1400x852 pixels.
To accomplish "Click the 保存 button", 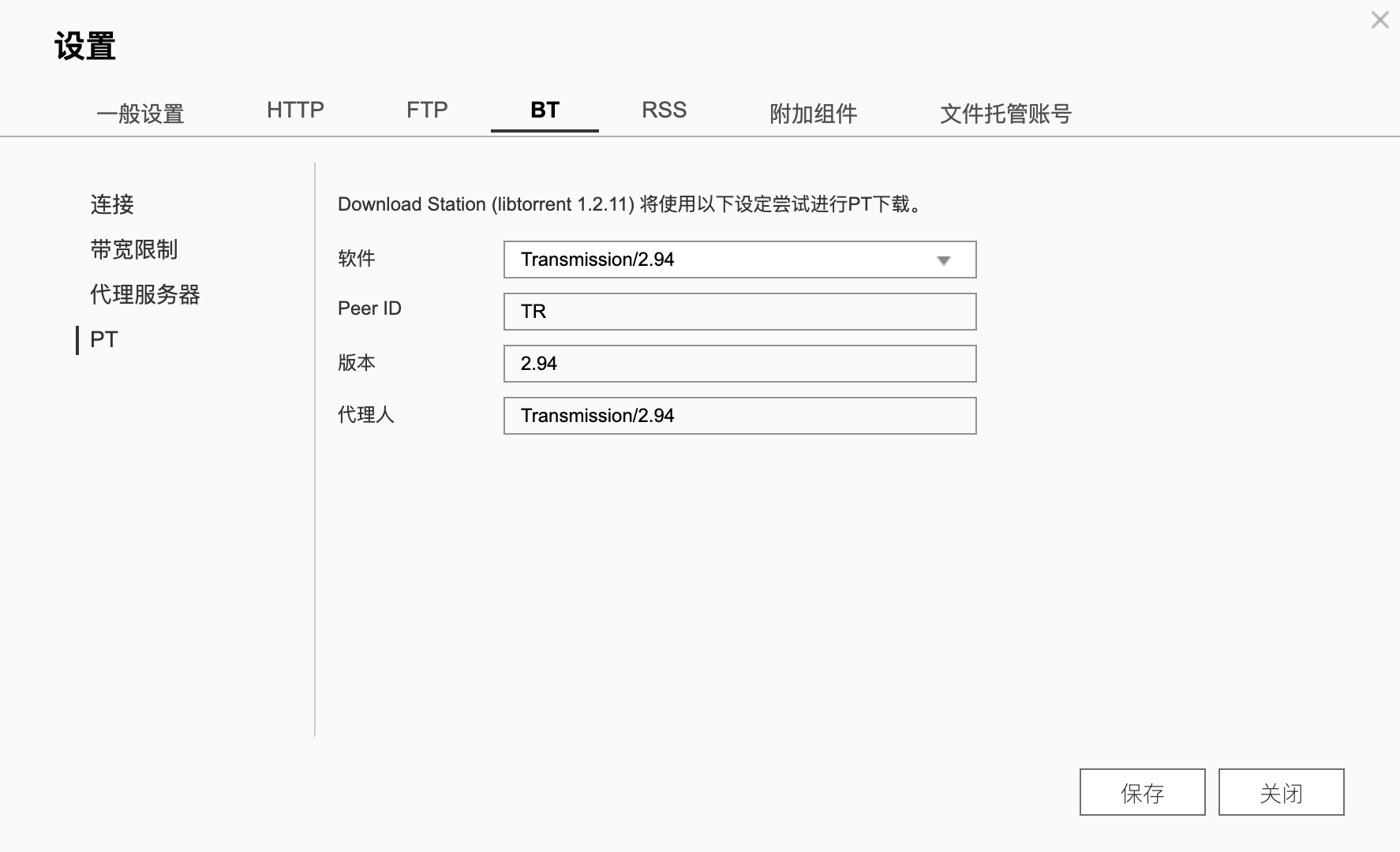I will click(x=1141, y=792).
